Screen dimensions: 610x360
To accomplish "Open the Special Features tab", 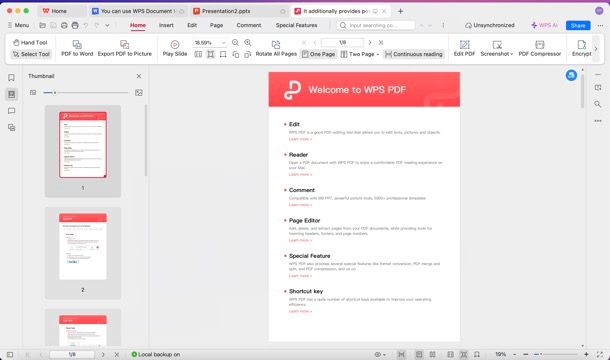I will coord(296,25).
